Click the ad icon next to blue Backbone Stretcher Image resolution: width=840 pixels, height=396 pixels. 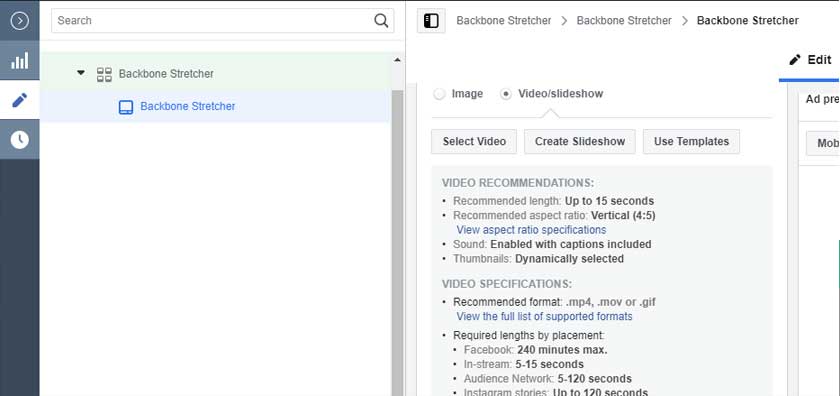[x=126, y=107]
